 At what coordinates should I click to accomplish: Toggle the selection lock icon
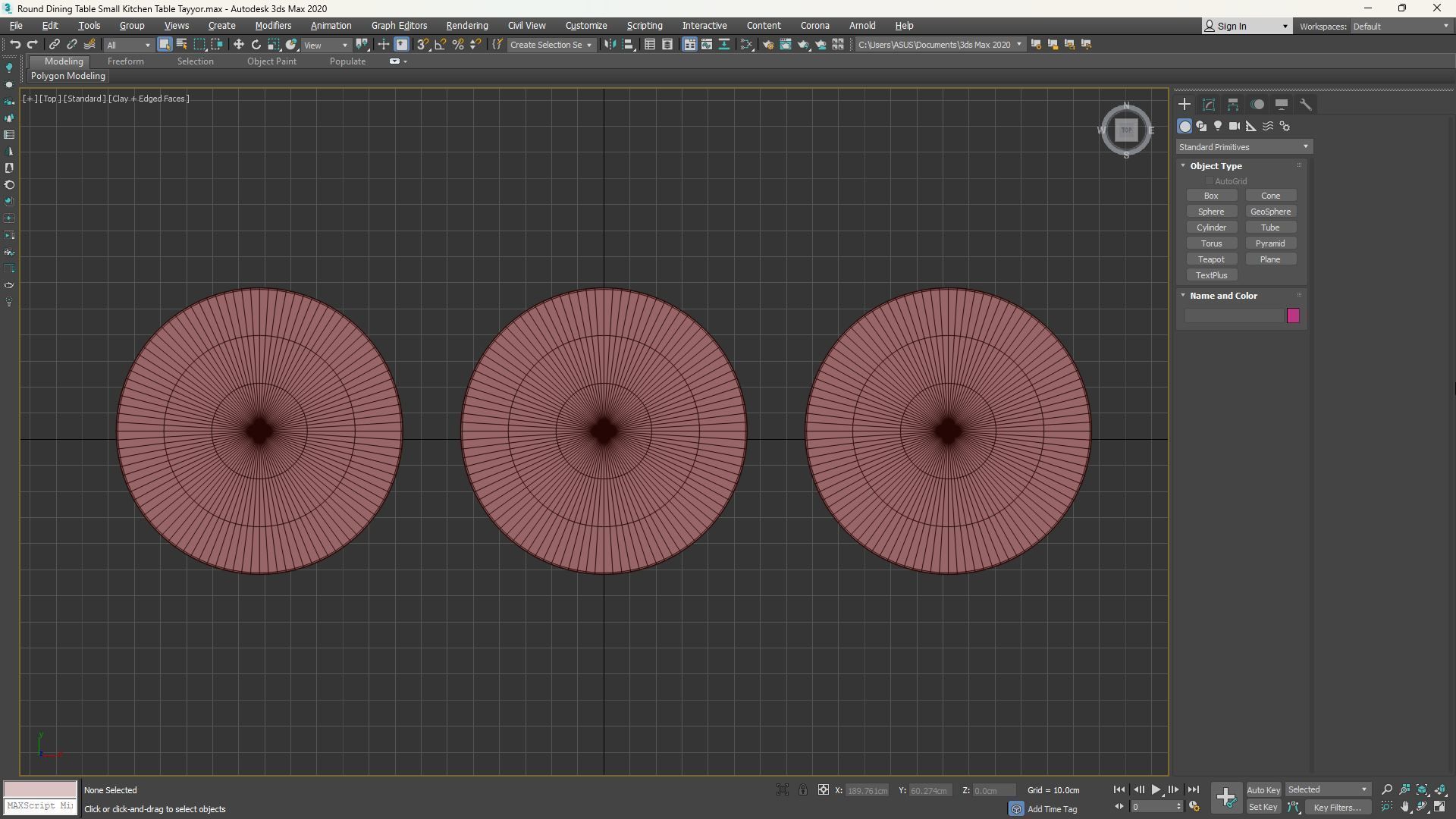point(803,790)
